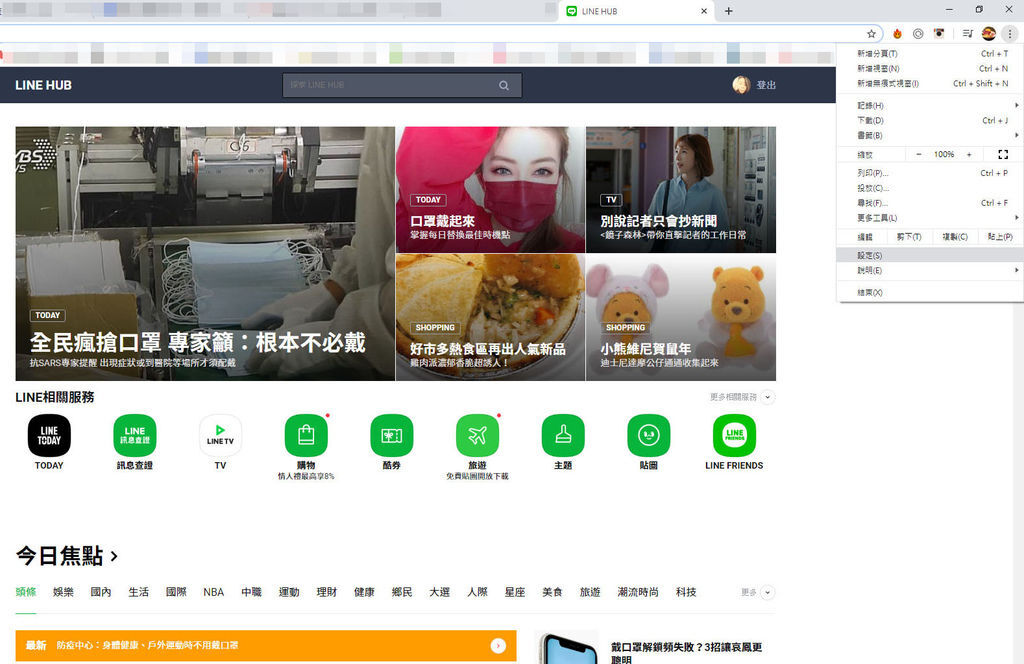This screenshot has width=1024, height=664.
Task: Select the 理財 news tab
Action: pyautogui.click(x=327, y=592)
